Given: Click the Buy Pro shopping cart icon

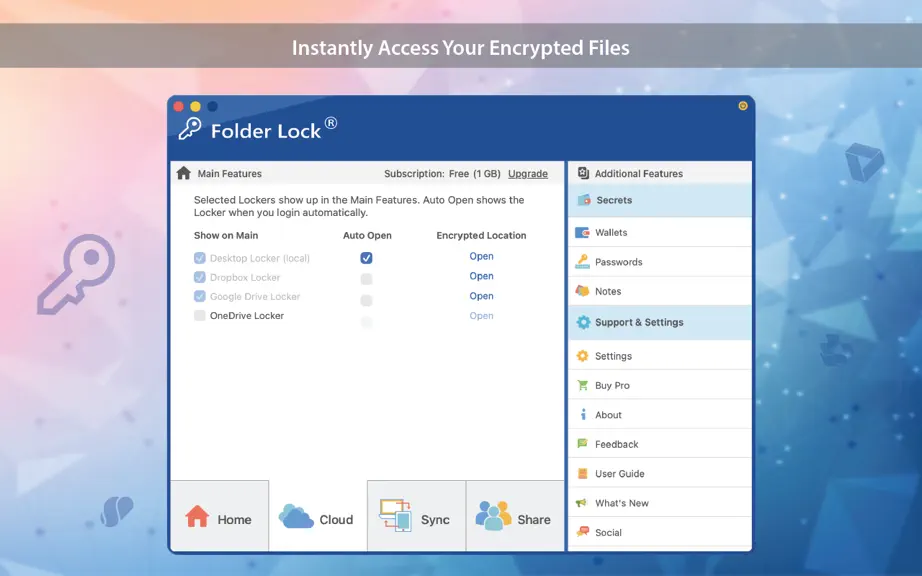Looking at the screenshot, I should [x=582, y=385].
